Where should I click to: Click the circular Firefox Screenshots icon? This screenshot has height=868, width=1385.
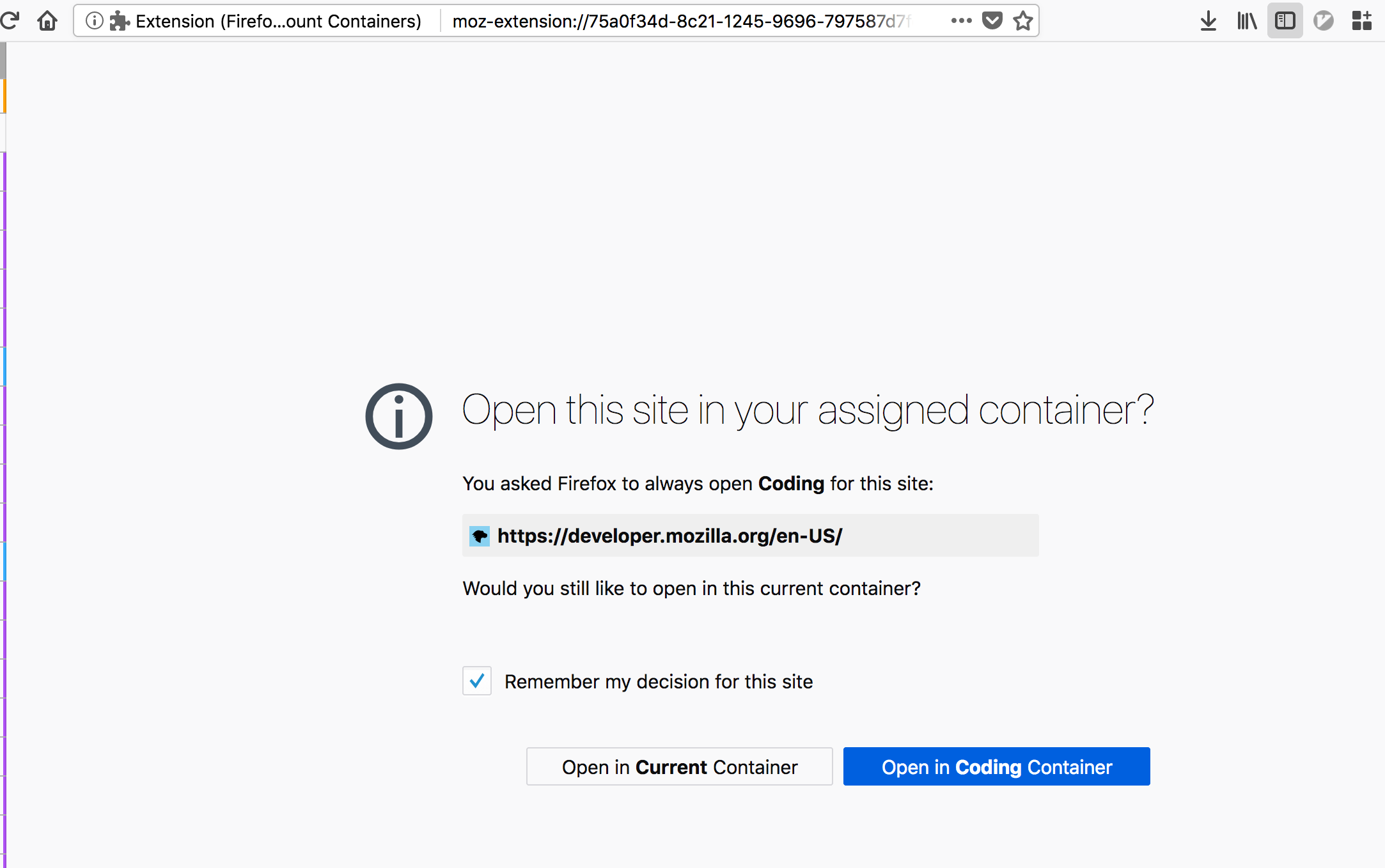coord(1323,20)
